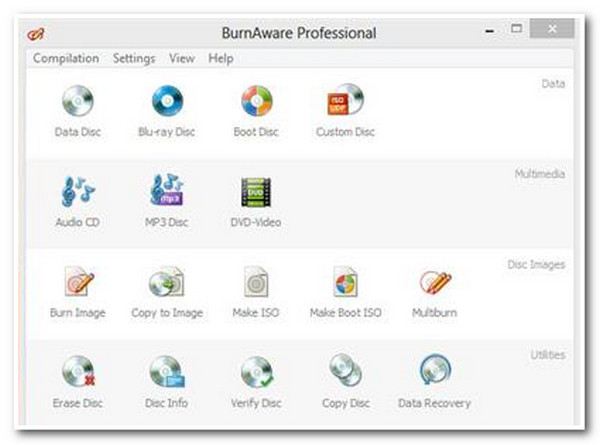Viewport: 600px width, 445px height.
Task: Open the Help menu
Action: point(221,59)
